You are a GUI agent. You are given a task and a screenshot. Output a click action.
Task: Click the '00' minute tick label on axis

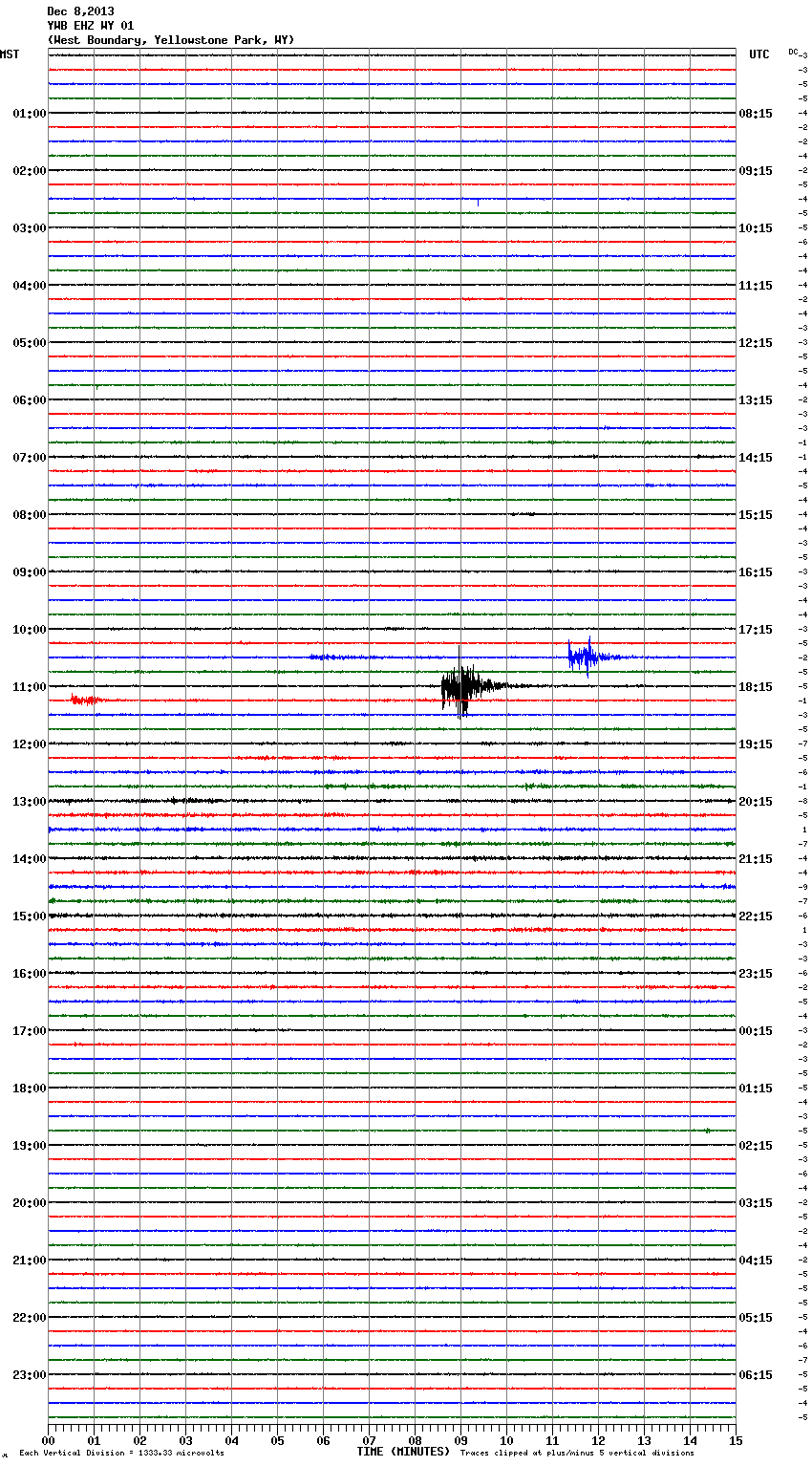[48, 1440]
